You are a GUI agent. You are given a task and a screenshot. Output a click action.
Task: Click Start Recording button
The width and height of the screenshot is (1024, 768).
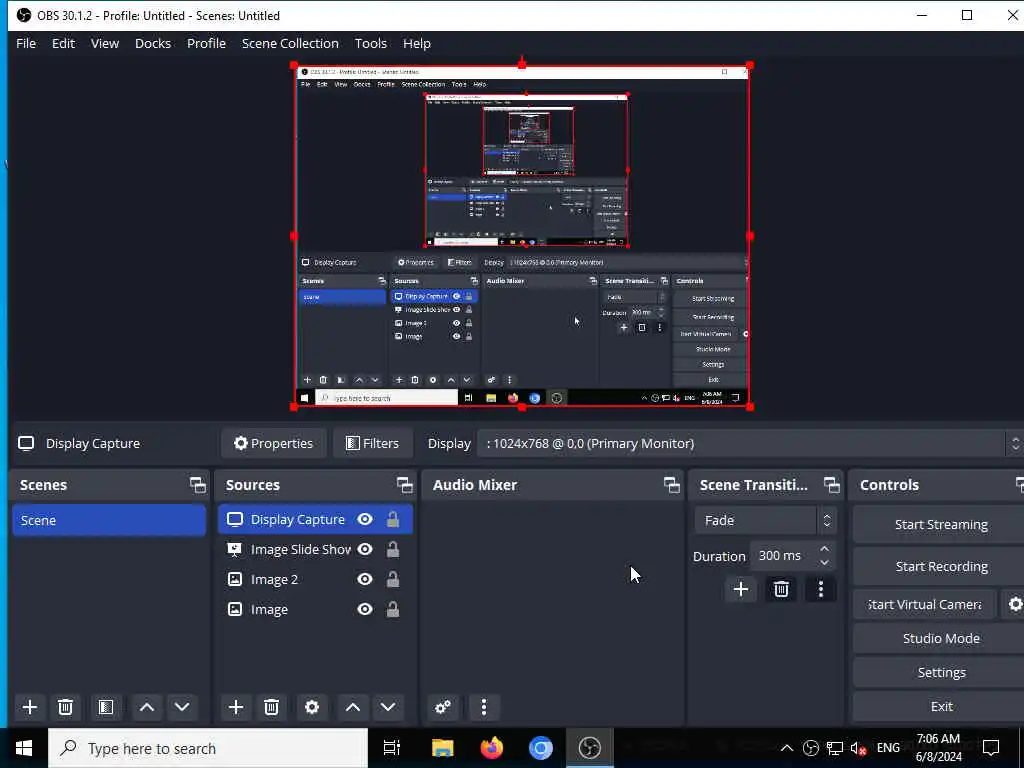(938, 566)
